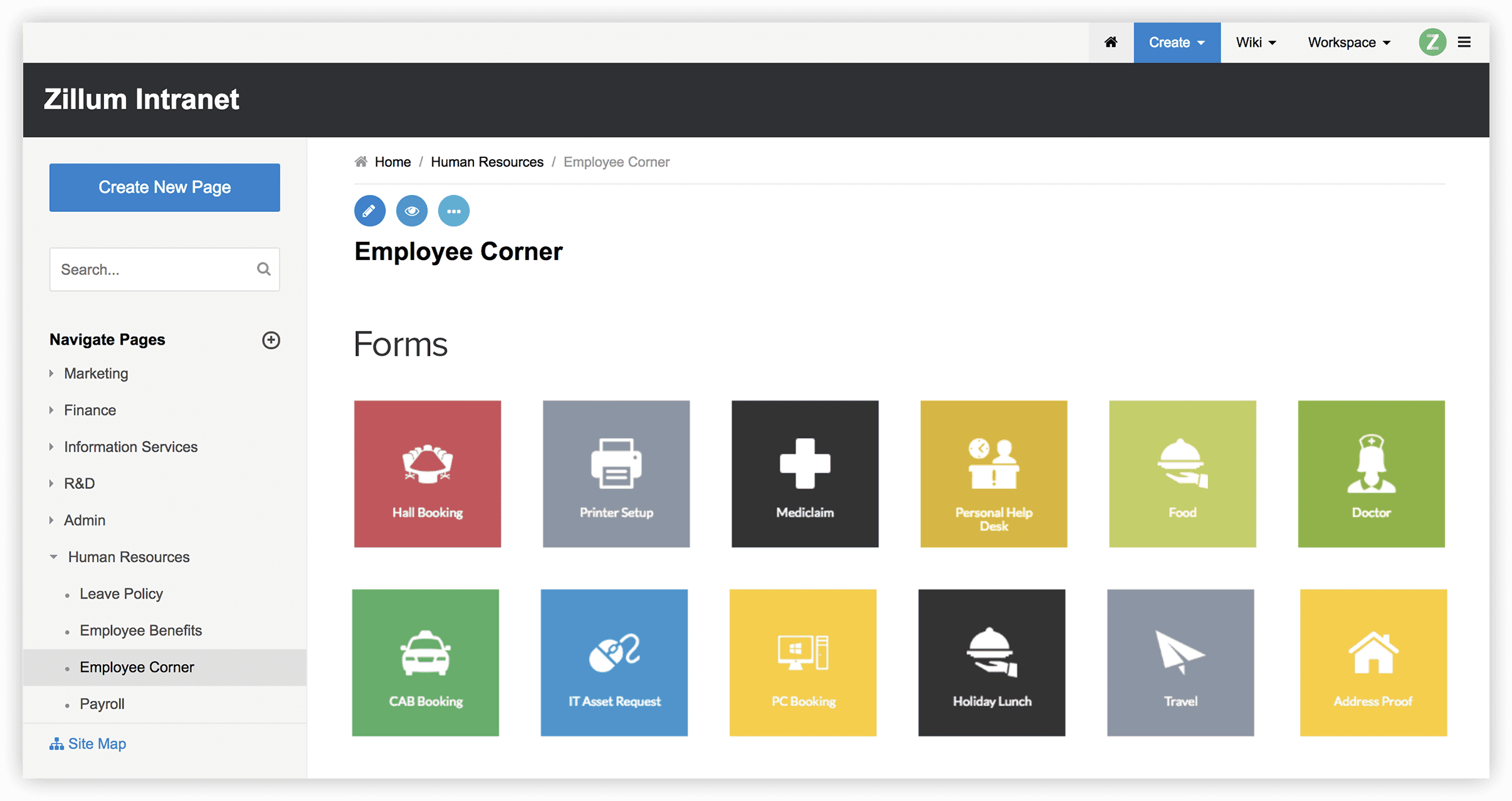Expand the Marketing tree node
1512x801 pixels.
coord(51,374)
